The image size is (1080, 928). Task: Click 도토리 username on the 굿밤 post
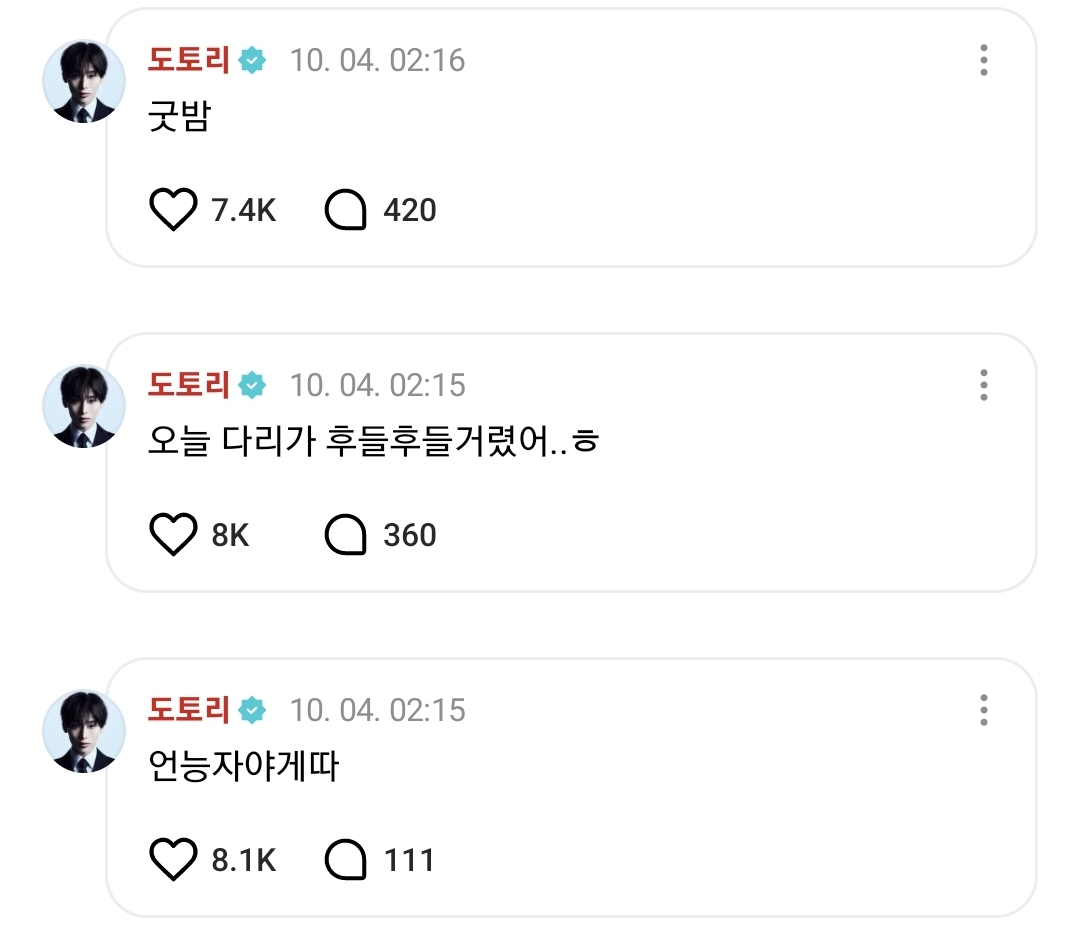pos(189,60)
